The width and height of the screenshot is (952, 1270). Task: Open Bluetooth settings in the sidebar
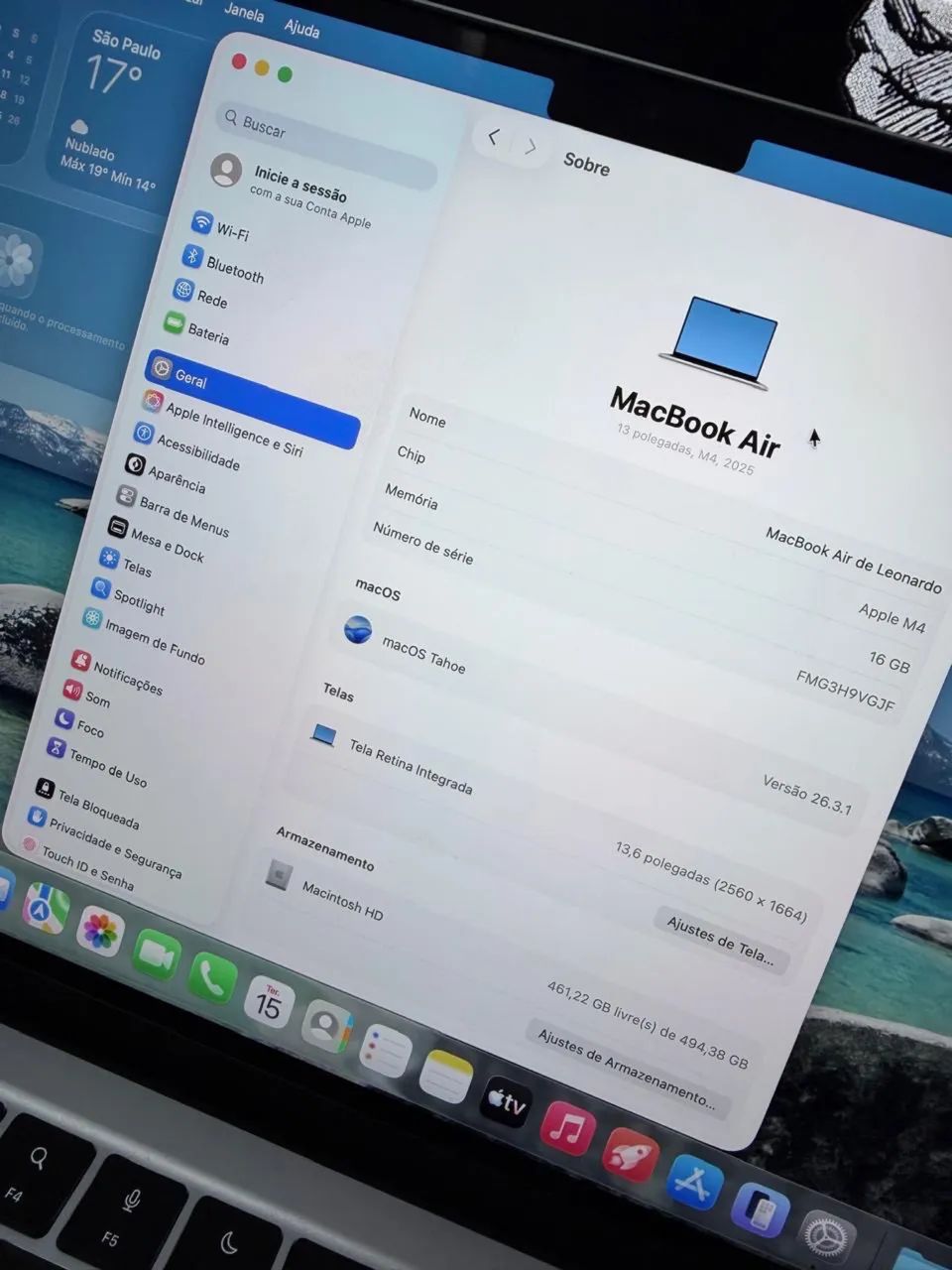click(x=225, y=264)
